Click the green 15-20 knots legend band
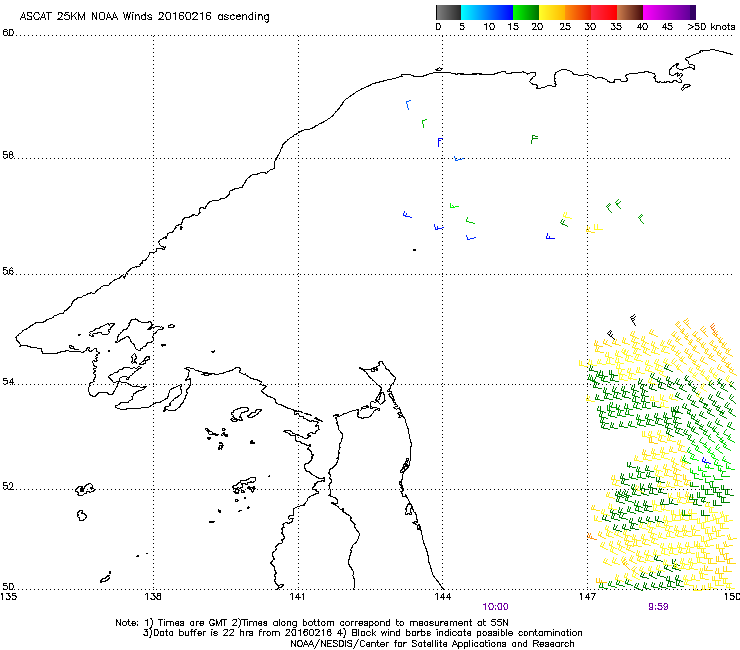Viewport: 740px width, 650px height. [x=526, y=12]
